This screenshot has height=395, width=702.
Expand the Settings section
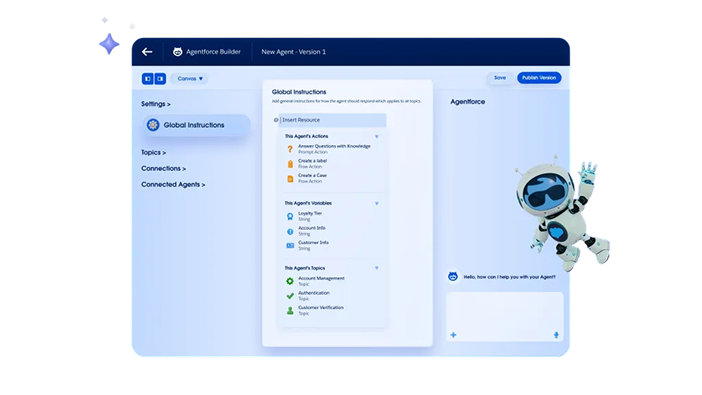[x=156, y=104]
